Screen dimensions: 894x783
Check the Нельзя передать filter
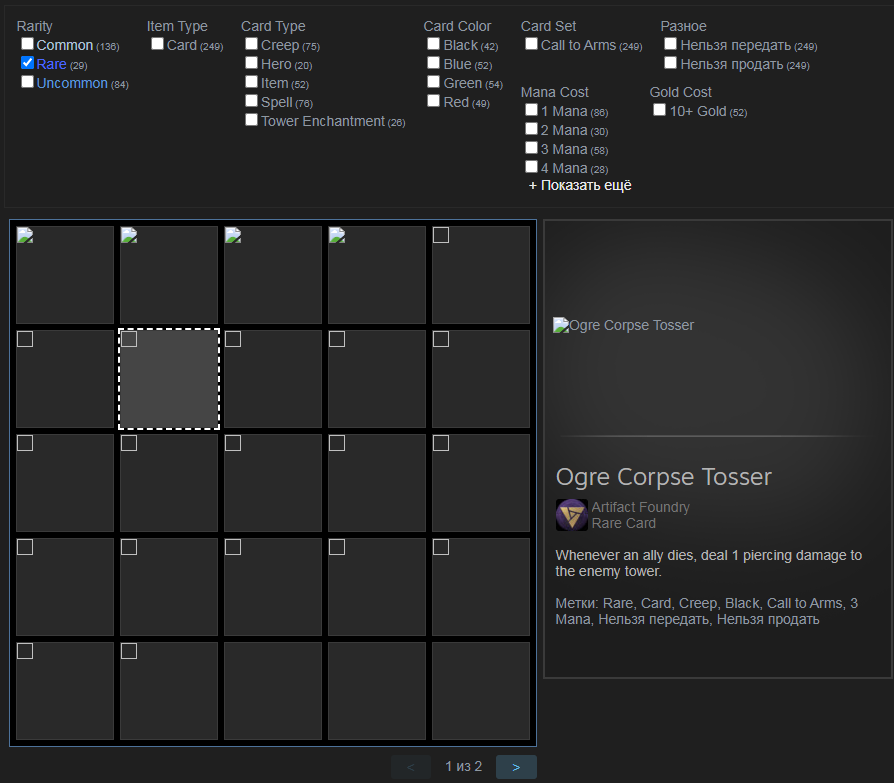click(670, 44)
